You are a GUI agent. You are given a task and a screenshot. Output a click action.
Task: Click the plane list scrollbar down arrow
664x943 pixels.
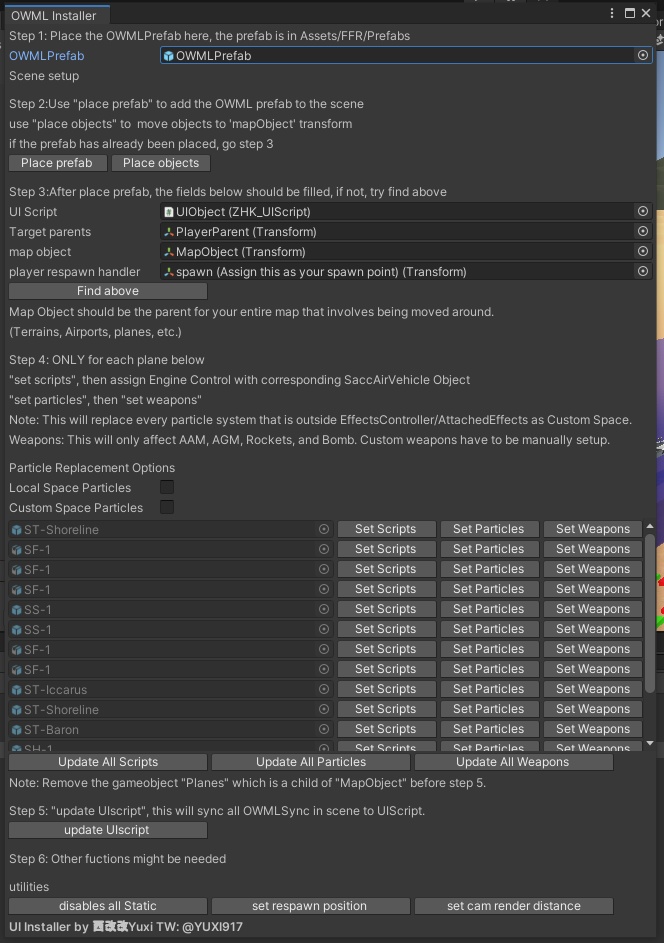click(x=650, y=744)
